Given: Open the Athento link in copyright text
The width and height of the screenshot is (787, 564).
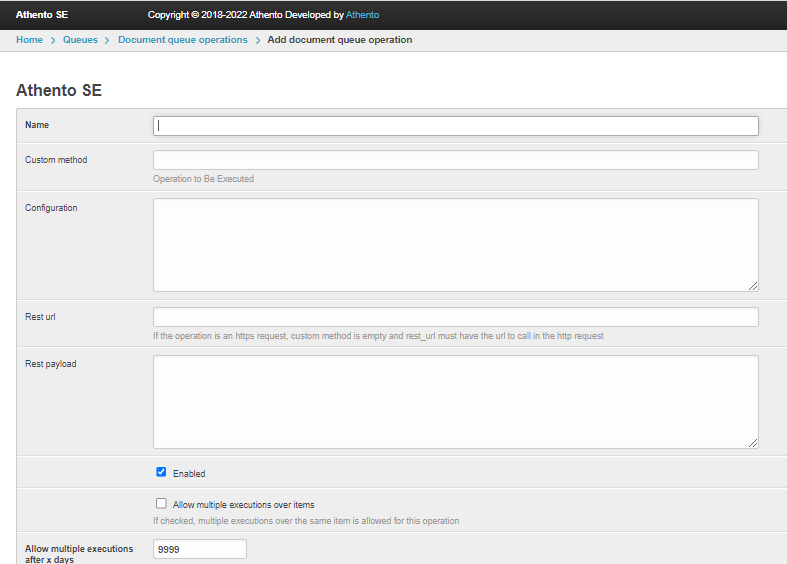Looking at the screenshot, I should (362, 15).
